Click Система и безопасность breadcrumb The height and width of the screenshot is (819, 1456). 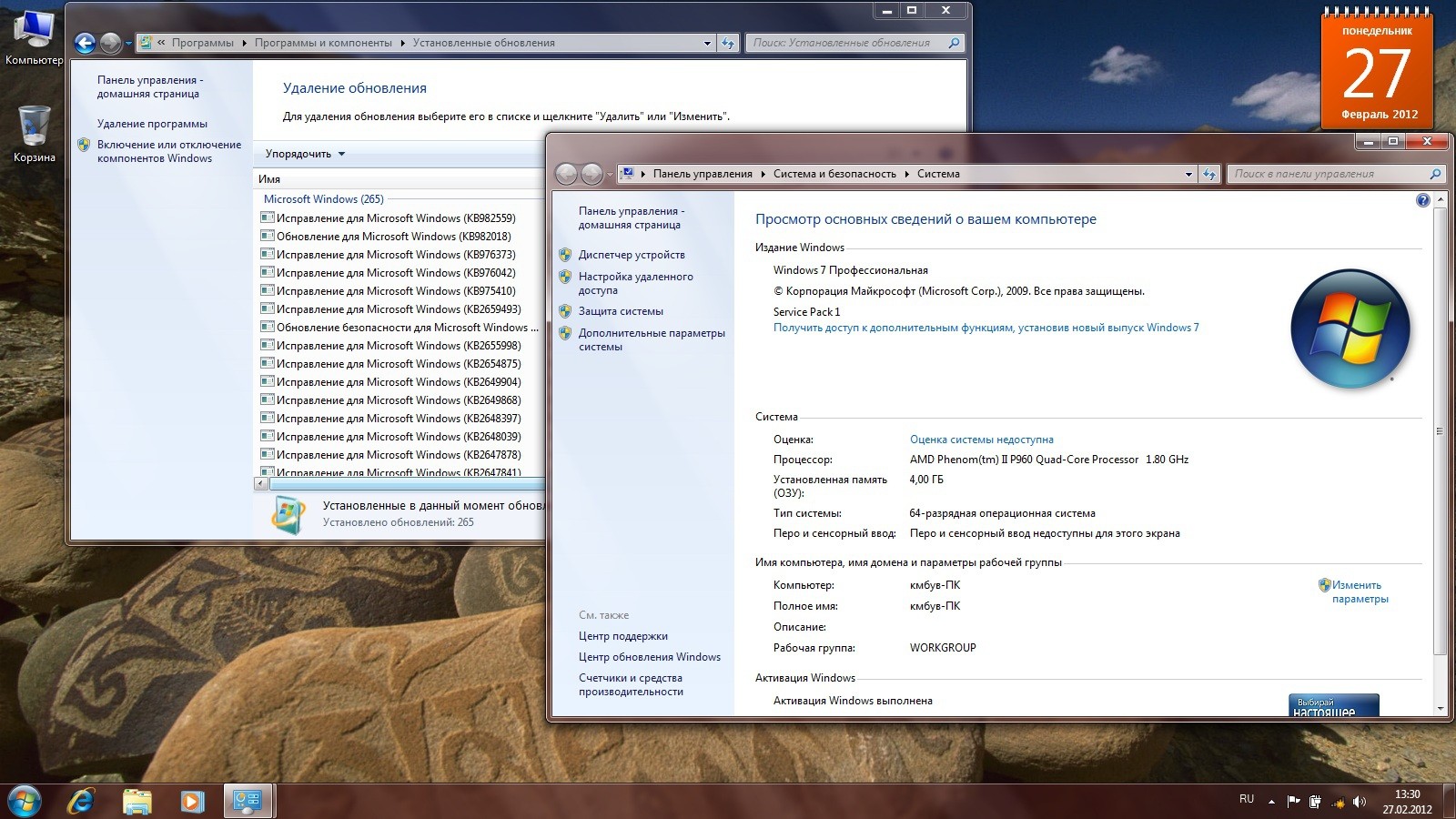click(834, 174)
